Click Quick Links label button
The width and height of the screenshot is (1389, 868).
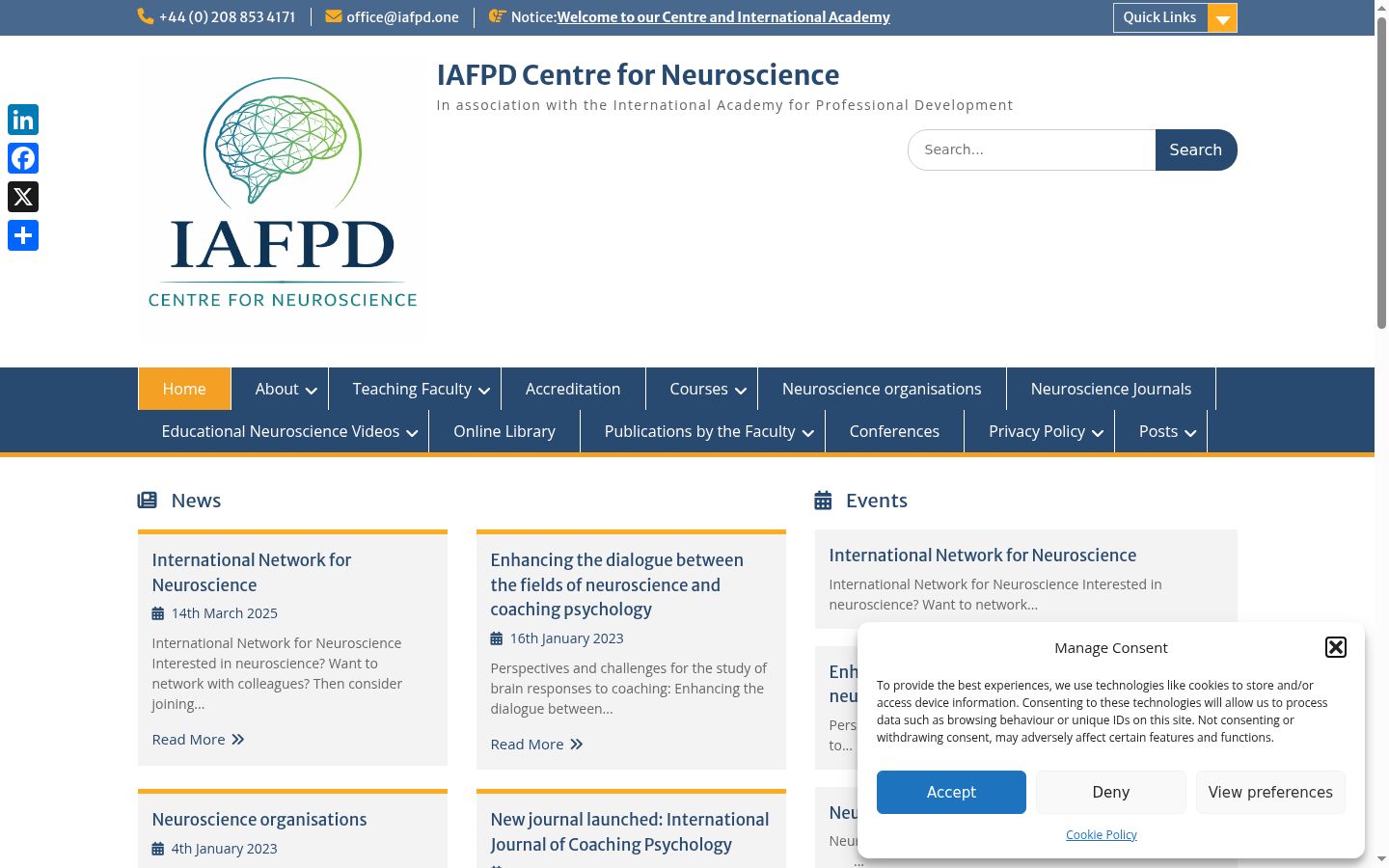[1160, 17]
